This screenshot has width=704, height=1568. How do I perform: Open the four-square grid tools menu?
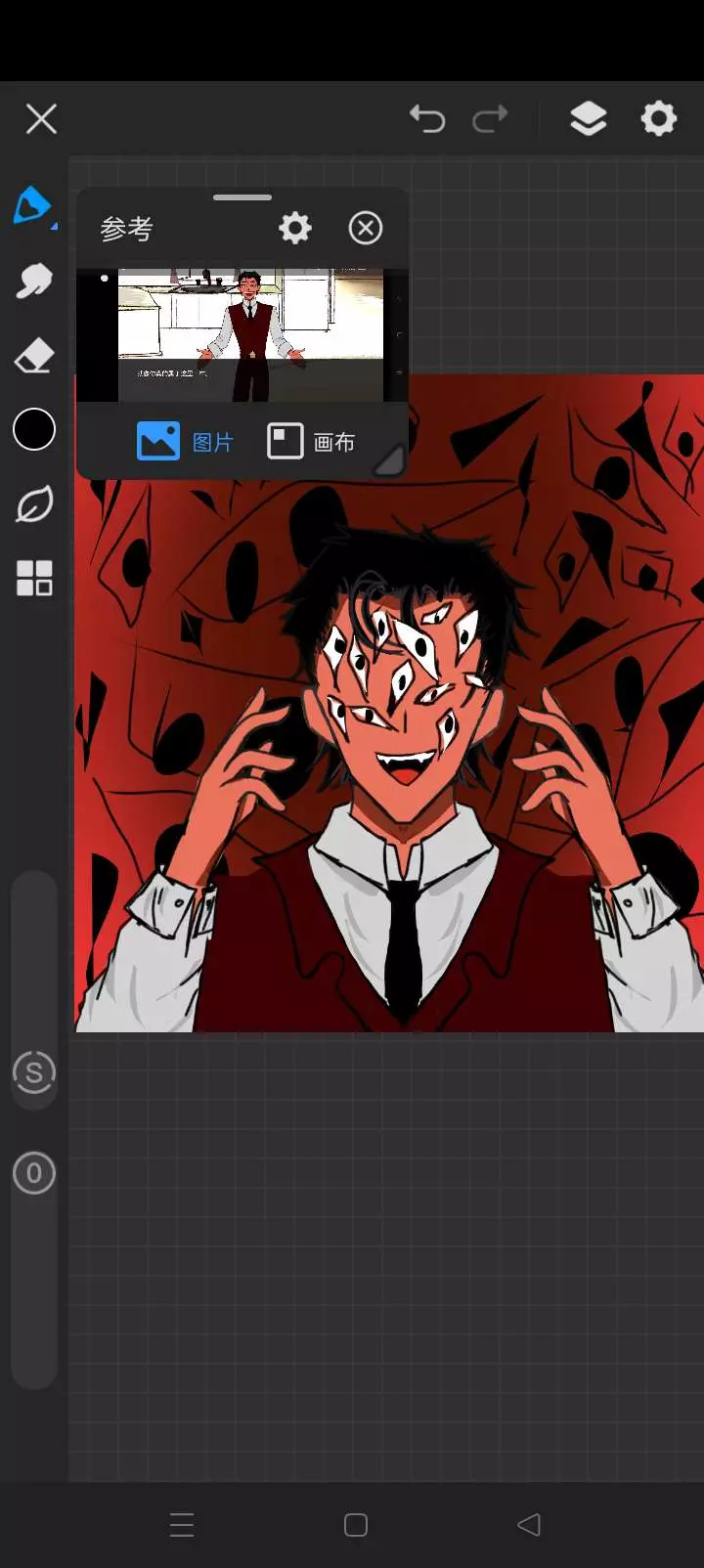34,578
